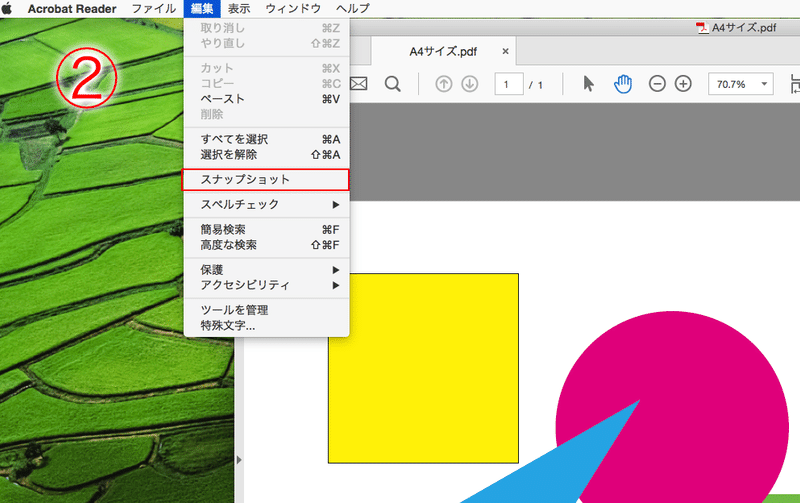Select the hand pan tool
The height and width of the screenshot is (503, 800).
coord(622,84)
